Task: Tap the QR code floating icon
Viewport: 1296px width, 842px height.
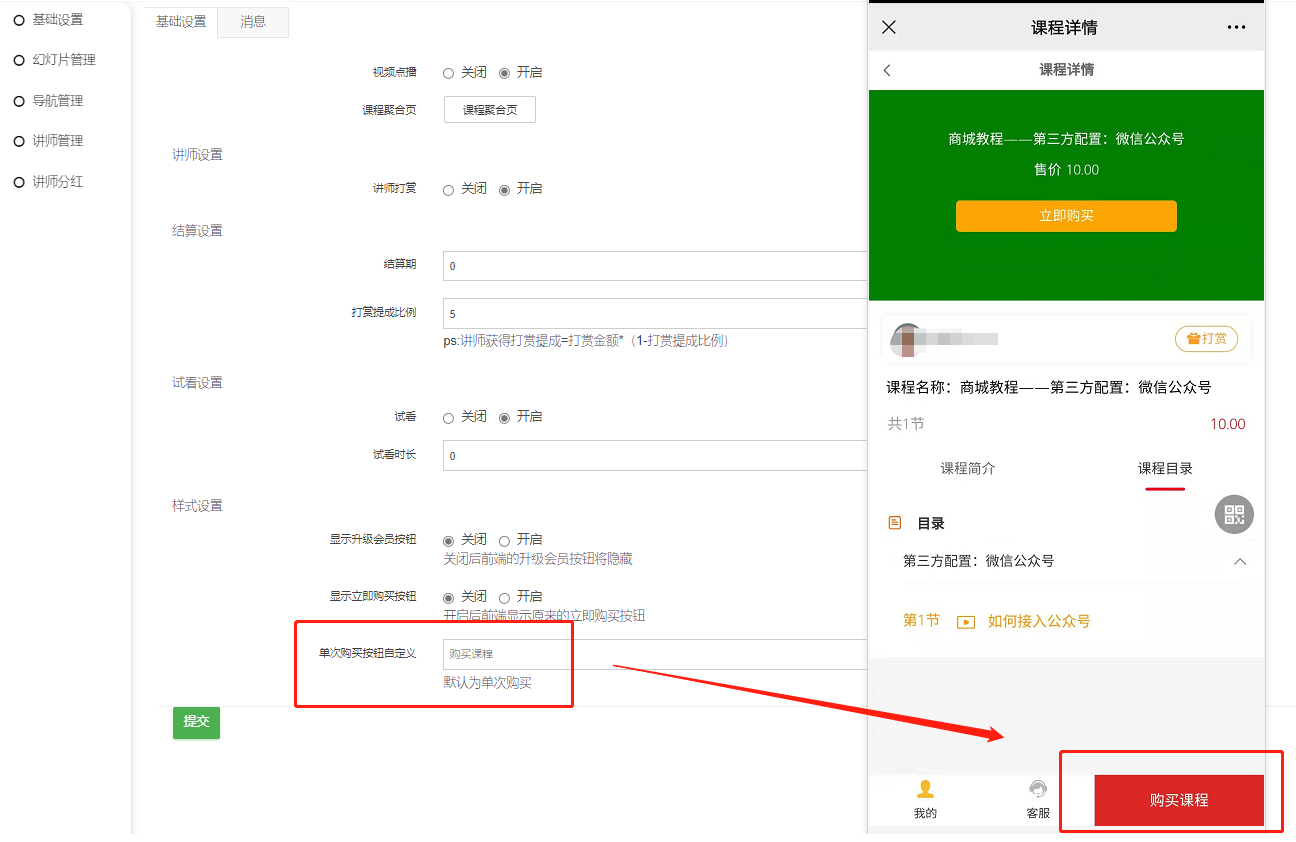Action: click(x=1234, y=514)
